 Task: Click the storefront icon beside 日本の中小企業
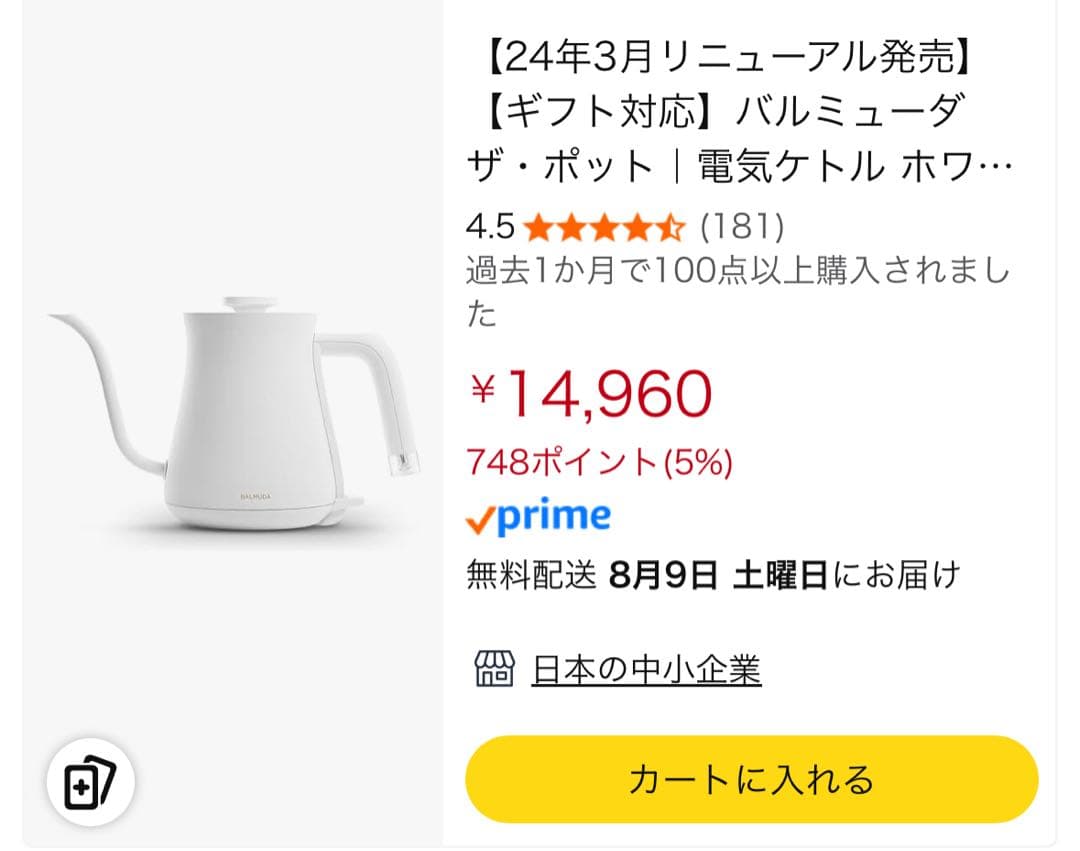[493, 668]
